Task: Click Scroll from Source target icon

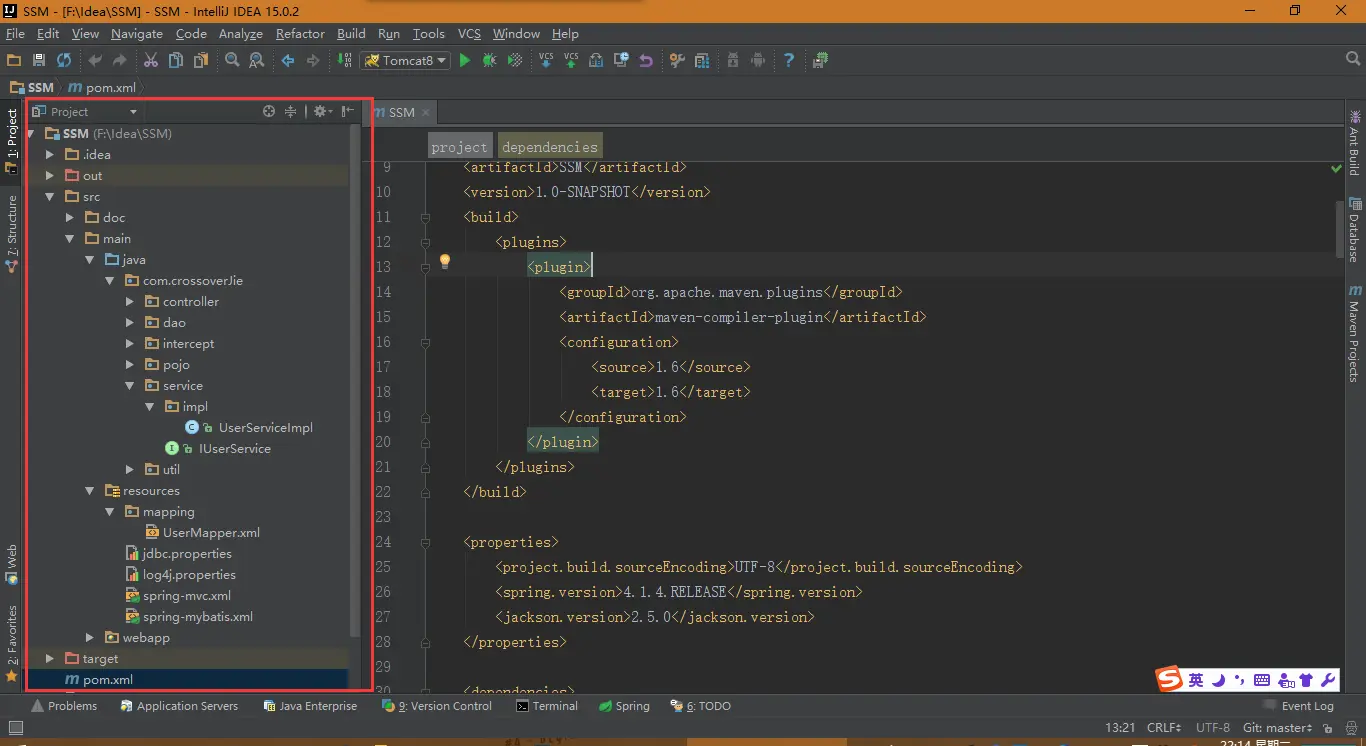Action: (268, 112)
